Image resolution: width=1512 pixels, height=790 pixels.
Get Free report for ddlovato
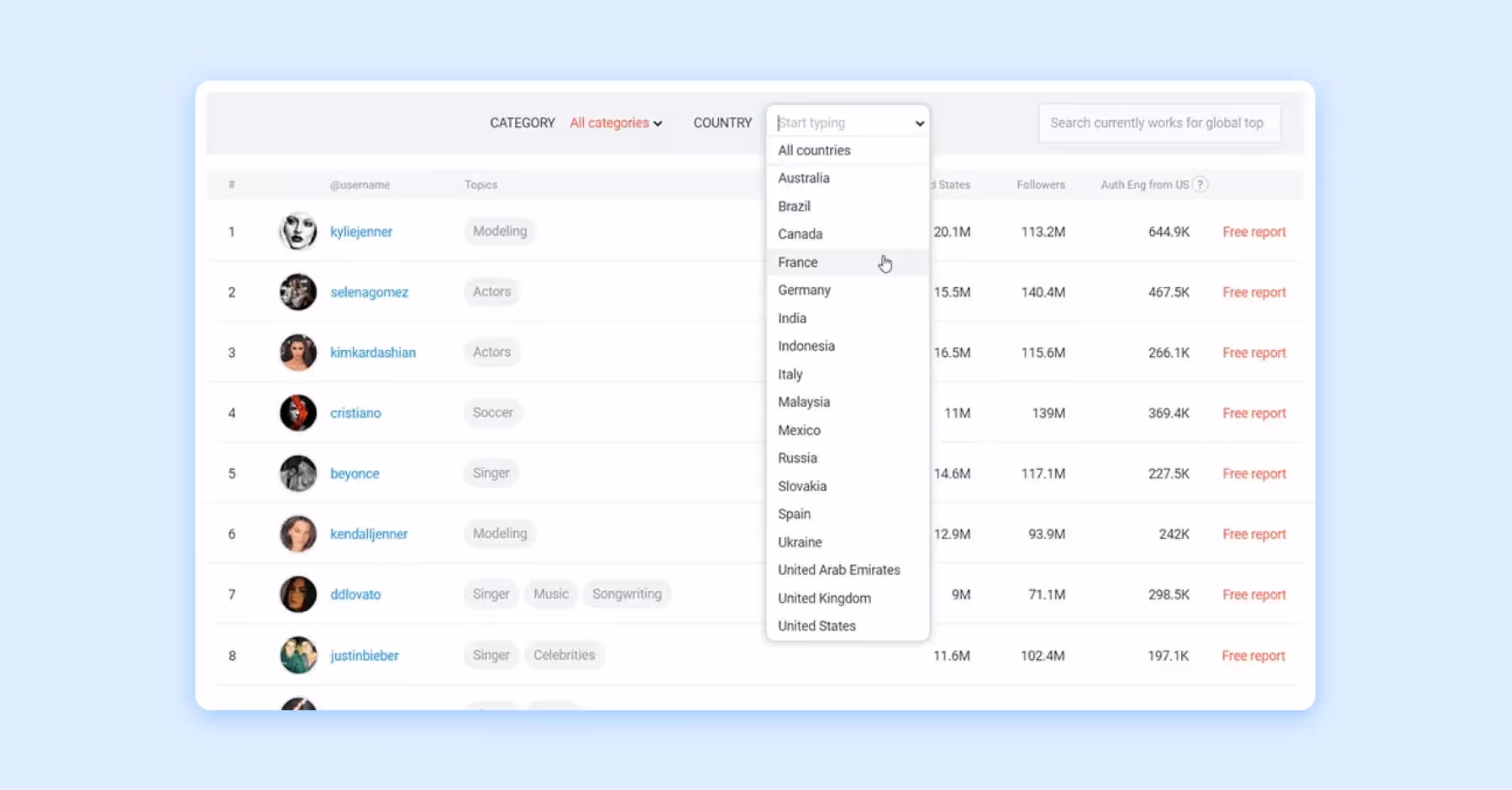point(1254,594)
